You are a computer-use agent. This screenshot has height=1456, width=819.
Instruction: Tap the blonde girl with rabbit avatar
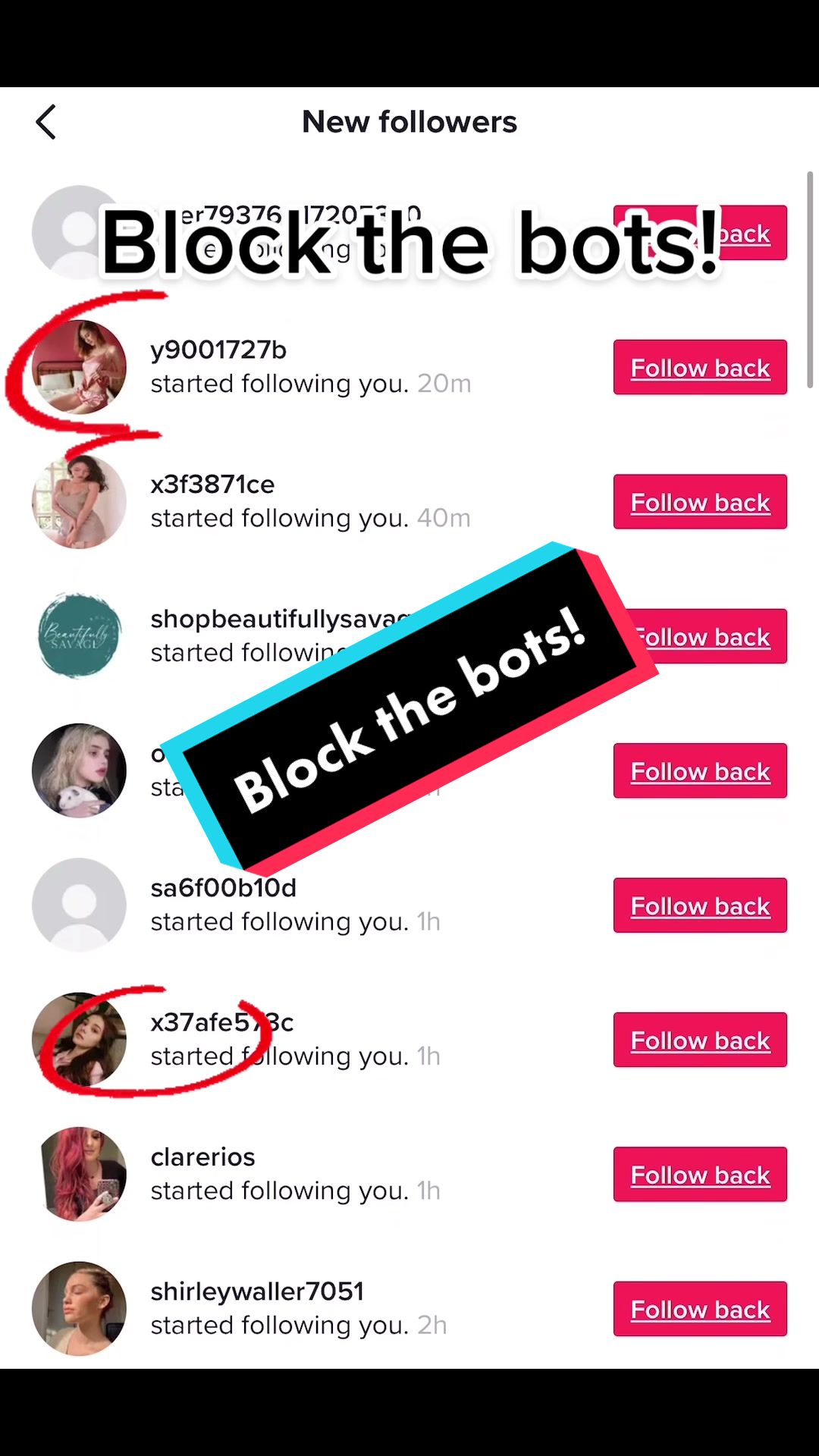click(x=79, y=770)
